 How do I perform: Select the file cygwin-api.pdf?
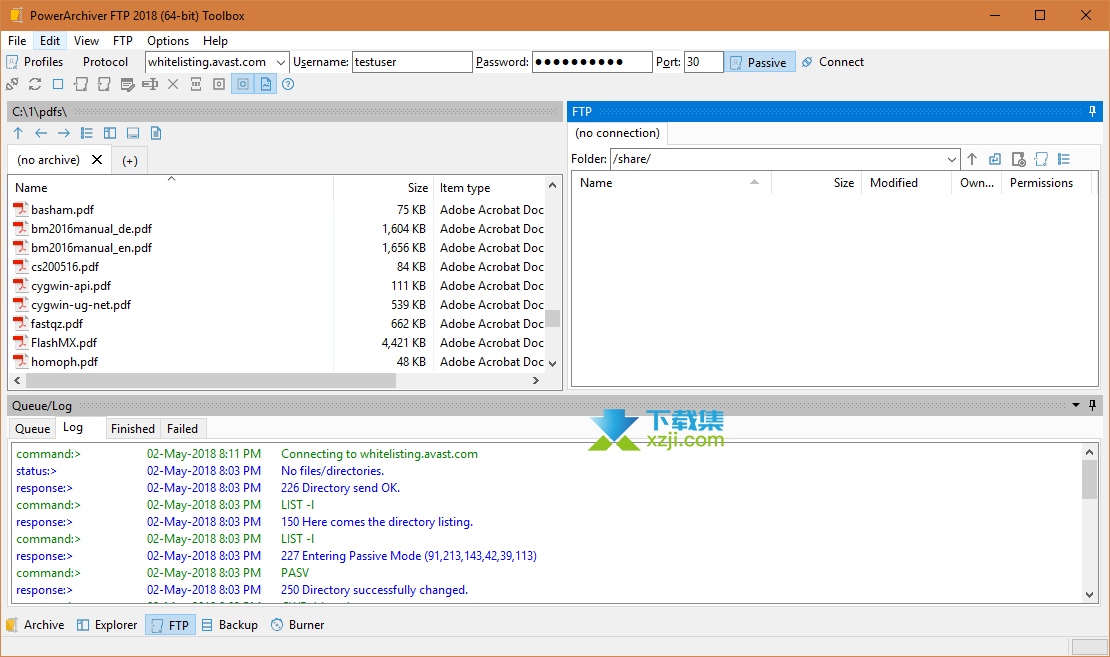(71, 286)
